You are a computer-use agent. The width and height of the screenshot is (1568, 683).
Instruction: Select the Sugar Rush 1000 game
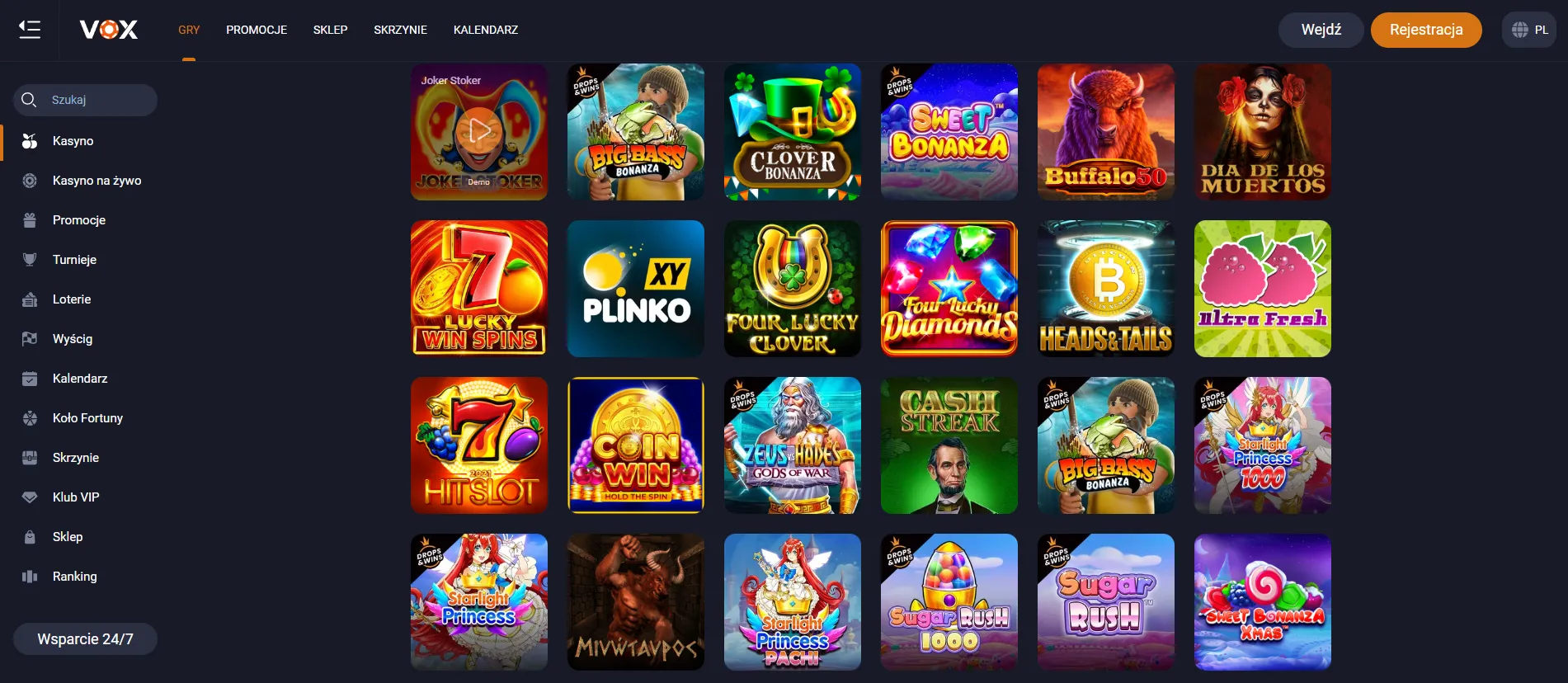click(949, 602)
